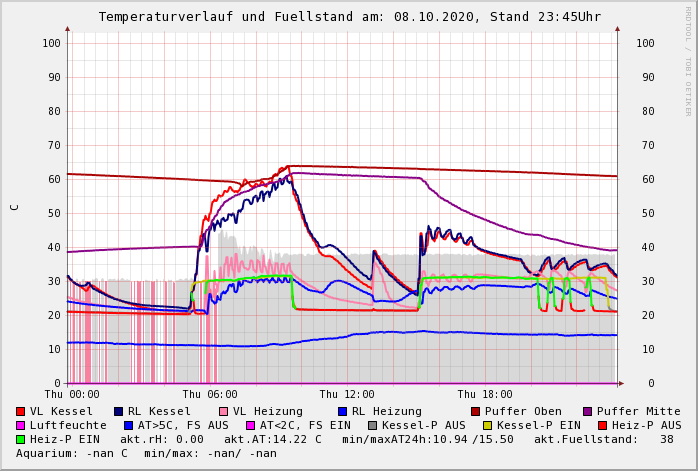Select the dark red Puffer Oben swatch
The height and width of the screenshot is (471, 698).
coord(476,411)
